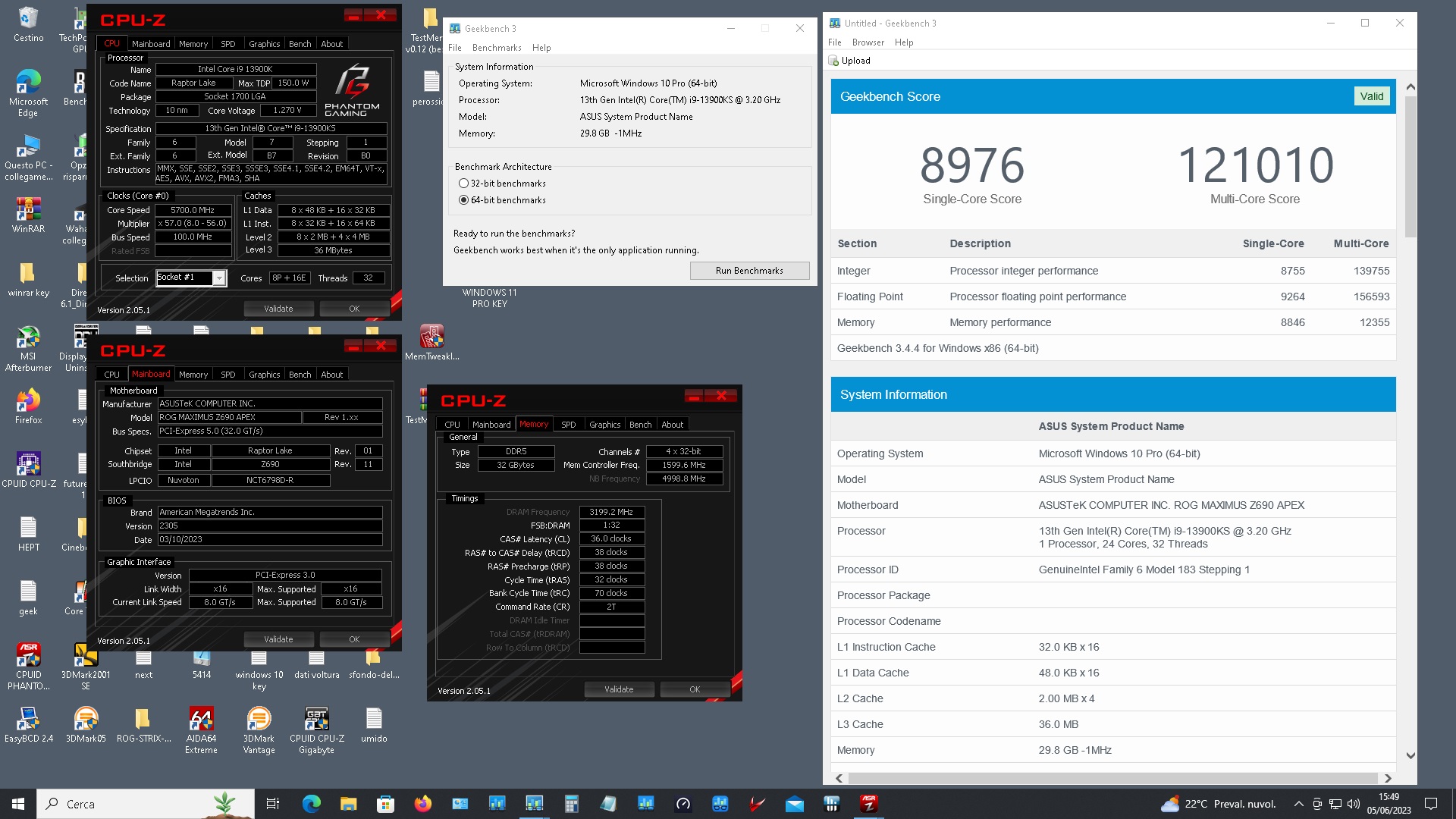Image resolution: width=1456 pixels, height=819 pixels.
Task: Open the volume control in system tray
Action: (x=1354, y=804)
